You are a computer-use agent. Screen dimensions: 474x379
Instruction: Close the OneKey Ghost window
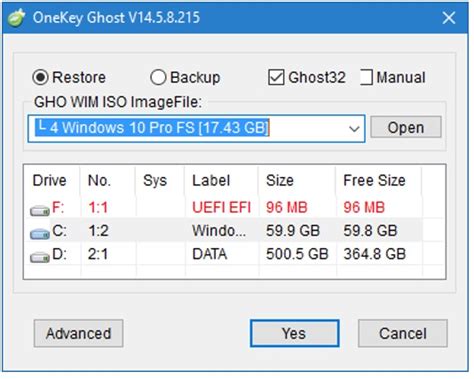tap(449, 18)
